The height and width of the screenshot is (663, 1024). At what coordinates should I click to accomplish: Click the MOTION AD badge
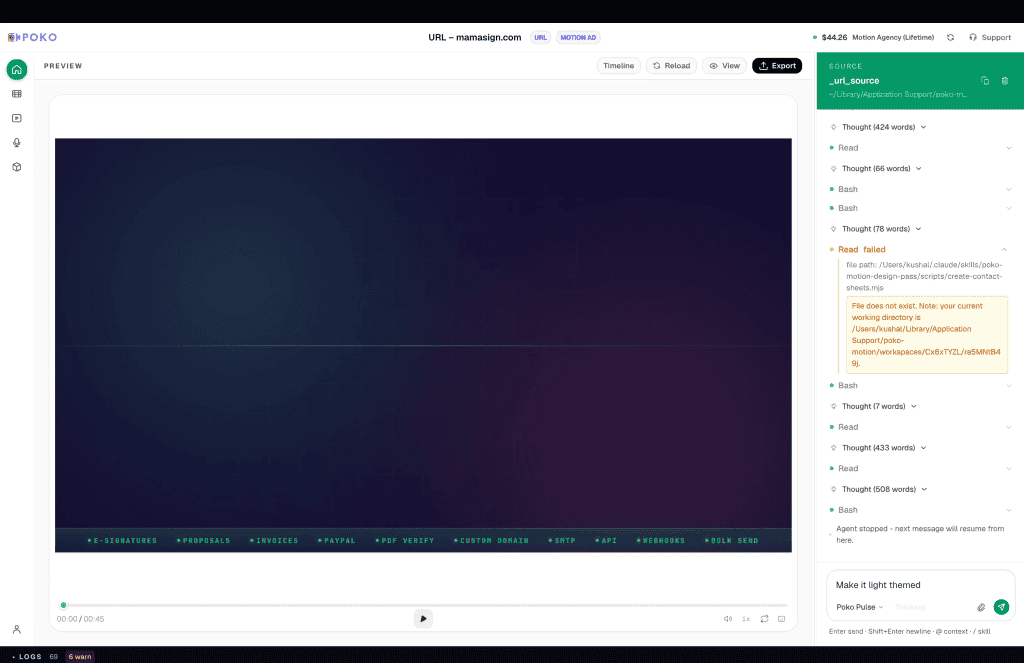[578, 37]
